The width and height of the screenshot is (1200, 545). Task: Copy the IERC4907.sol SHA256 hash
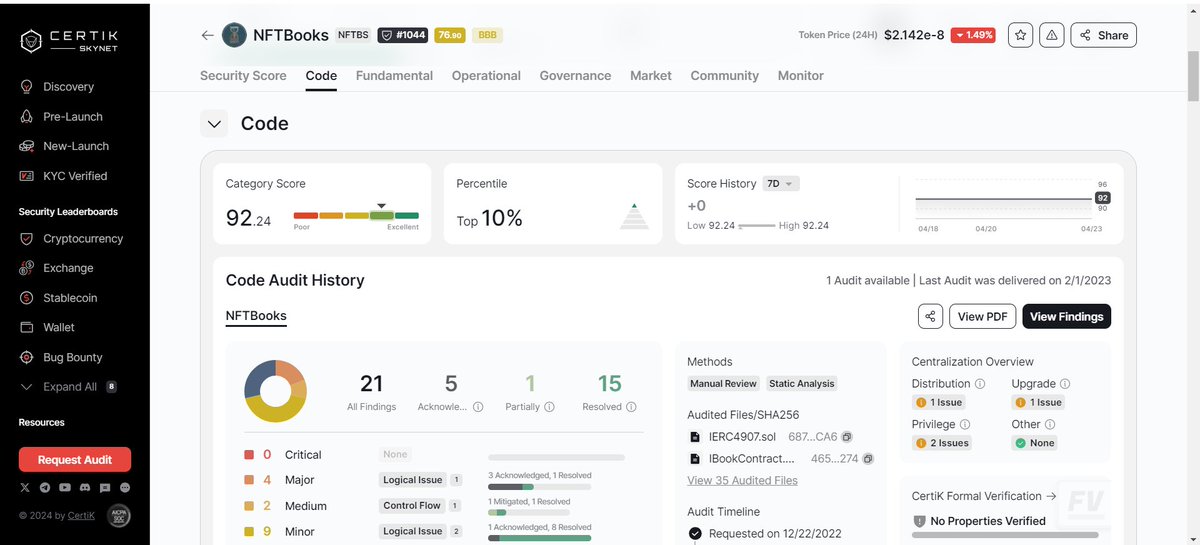click(847, 437)
